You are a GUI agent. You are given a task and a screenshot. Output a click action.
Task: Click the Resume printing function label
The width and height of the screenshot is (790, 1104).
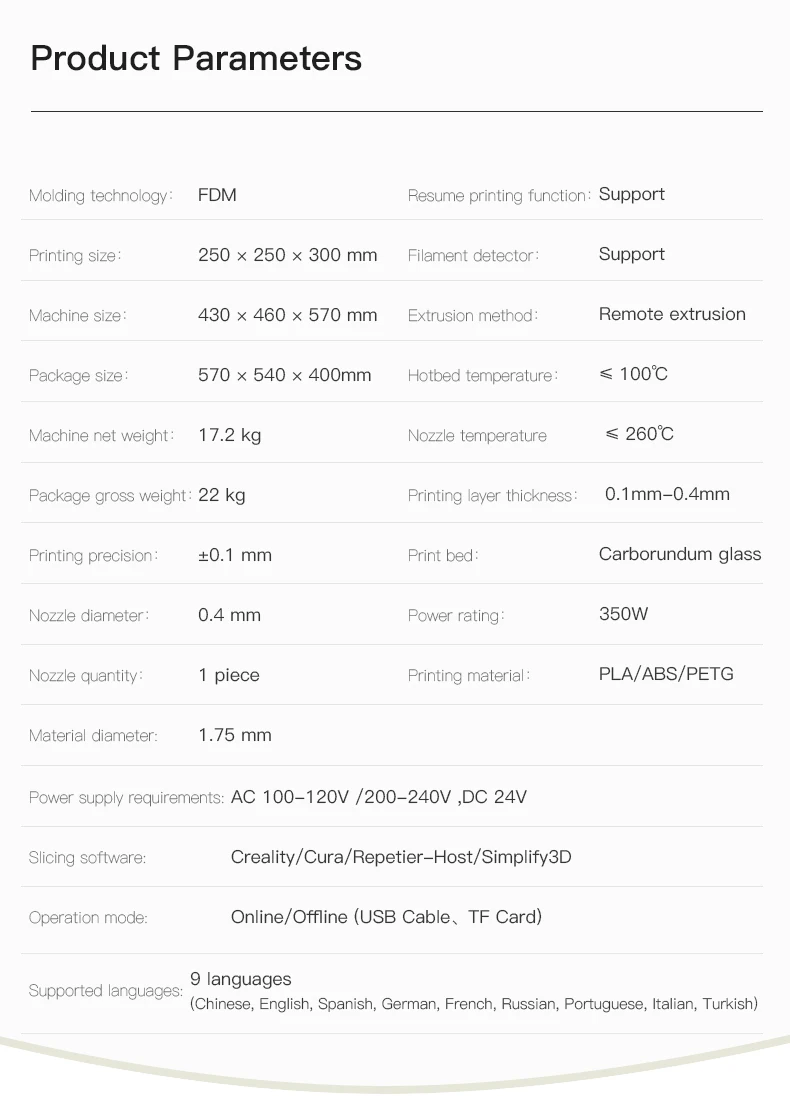pos(497,196)
